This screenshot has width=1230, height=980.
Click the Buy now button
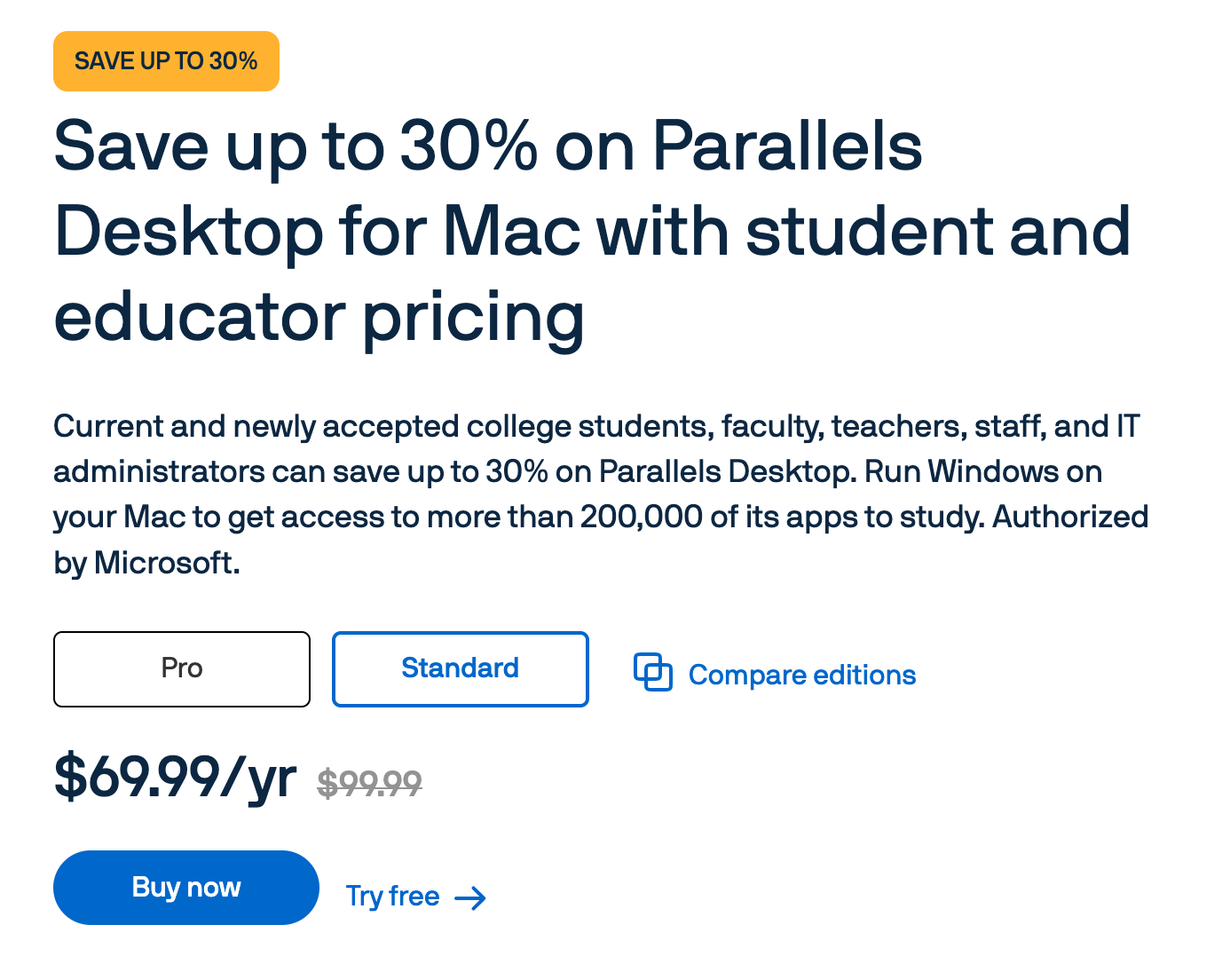point(185,887)
